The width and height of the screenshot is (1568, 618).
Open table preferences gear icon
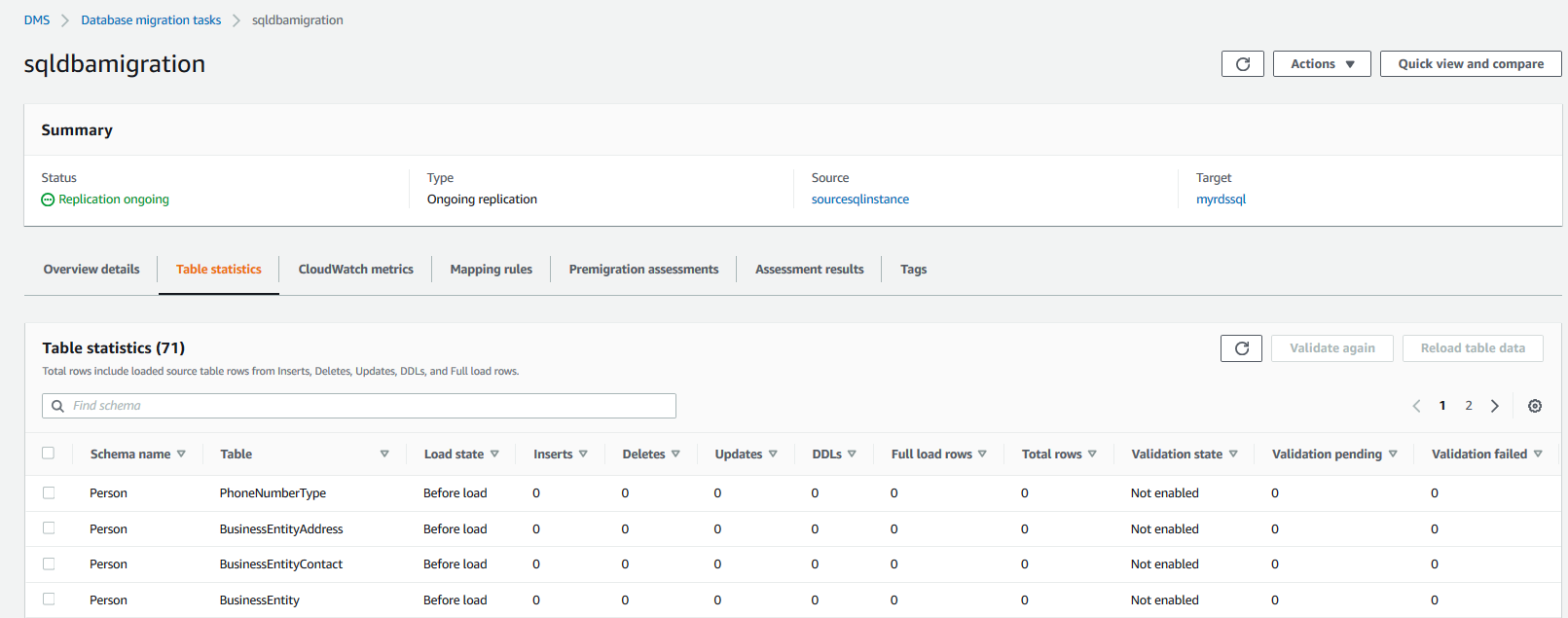point(1534,406)
